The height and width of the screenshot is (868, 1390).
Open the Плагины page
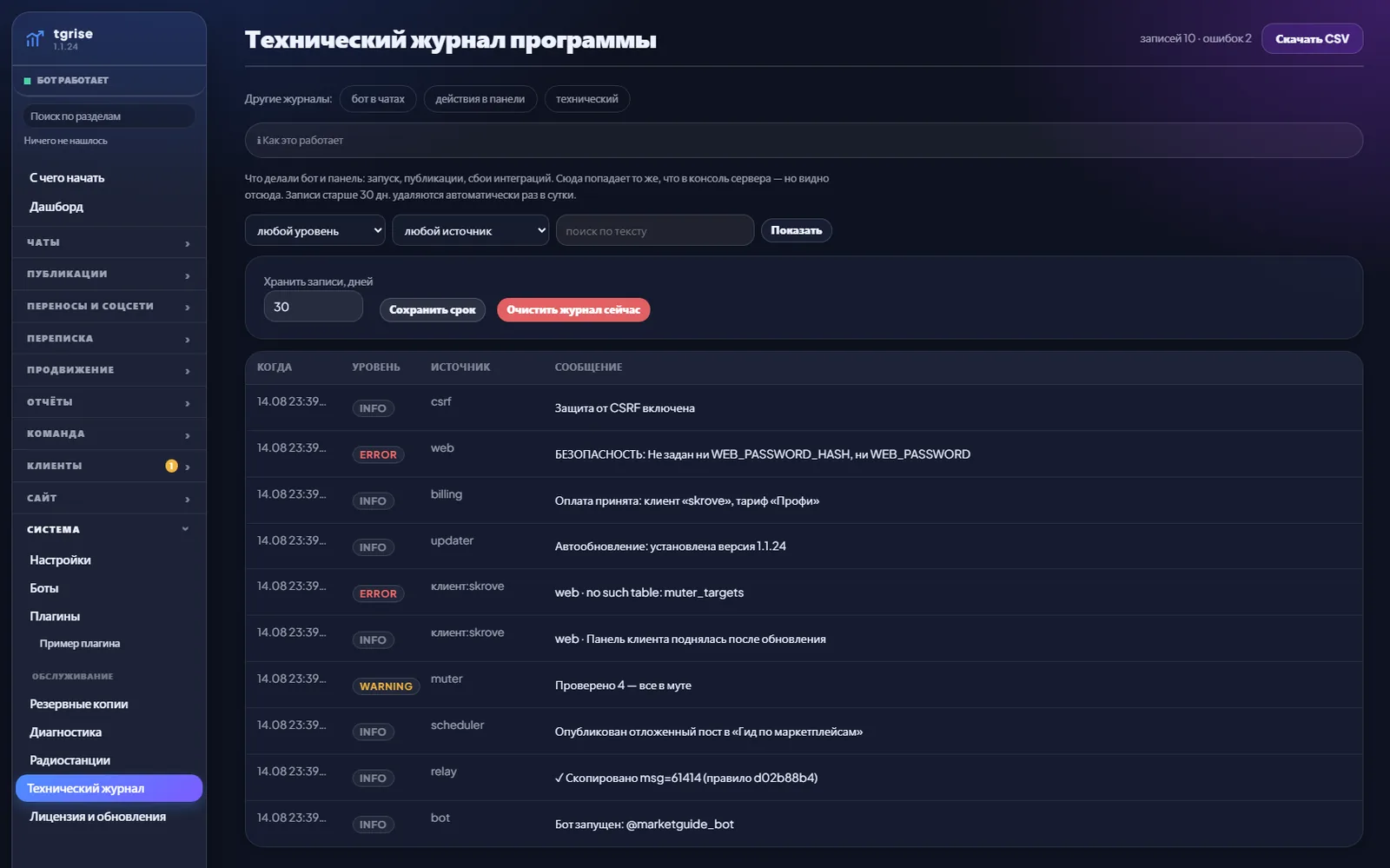click(x=55, y=616)
